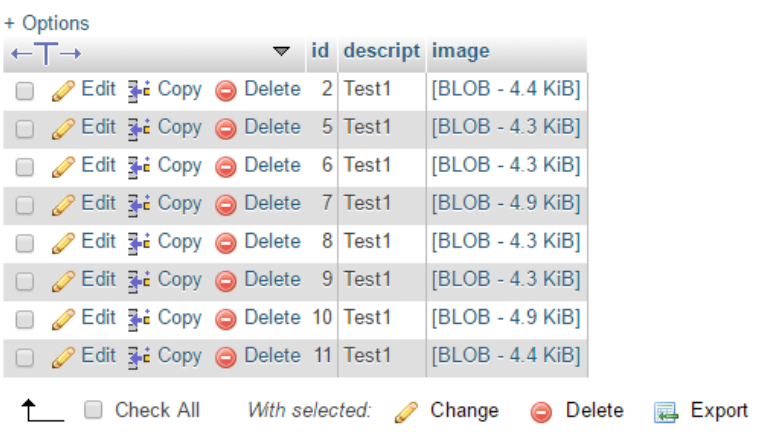763x436 pixels.
Task: Click the Export icon below the table
Action: pyautogui.click(x=666, y=411)
